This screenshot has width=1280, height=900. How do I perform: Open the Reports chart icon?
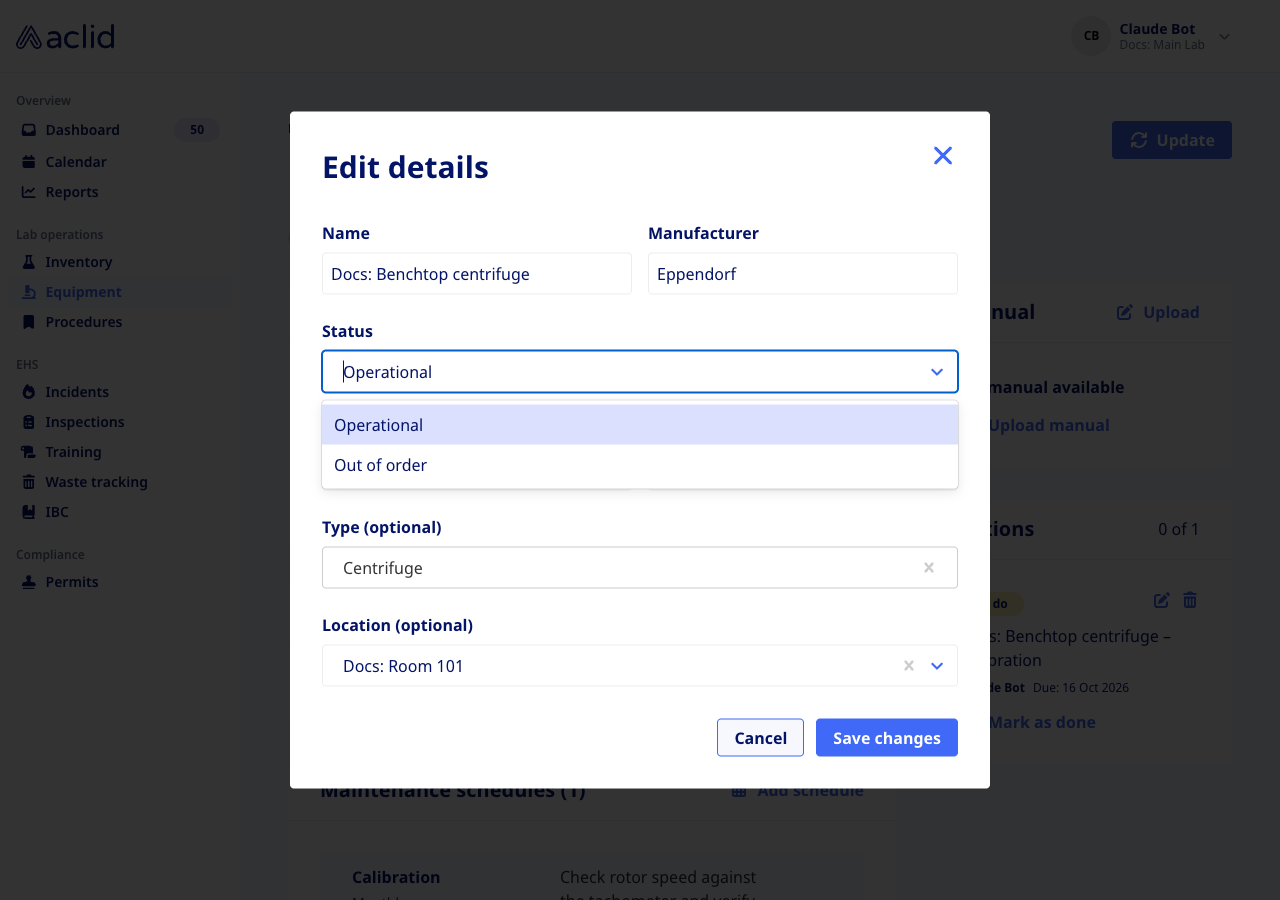(29, 192)
